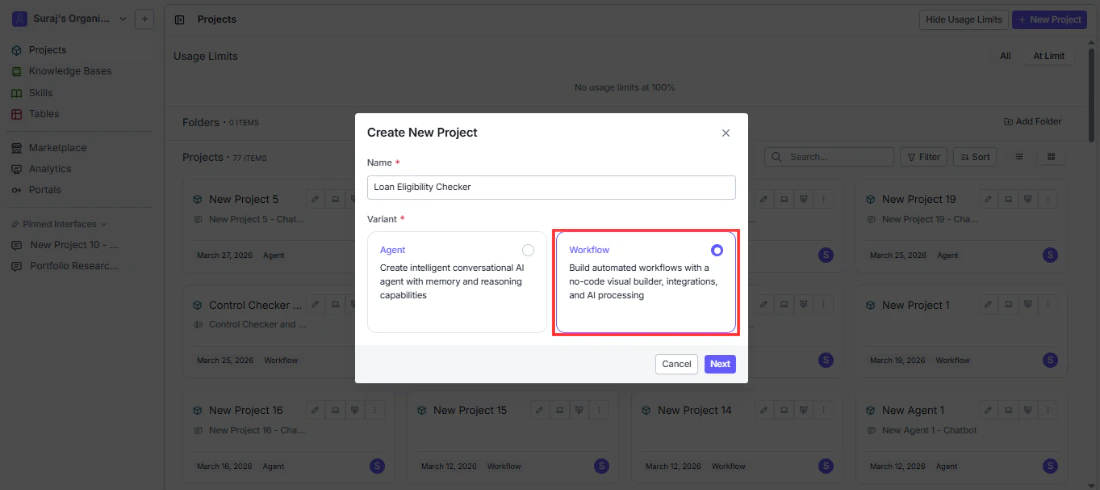1100x490 pixels.
Task: Click edit pencil on New Project 14
Action: click(x=764, y=410)
